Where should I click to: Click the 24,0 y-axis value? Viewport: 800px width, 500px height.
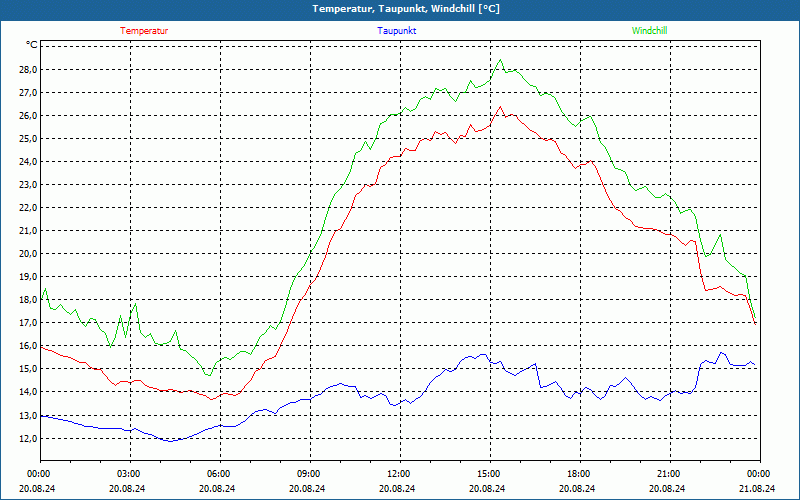pyautogui.click(x=29, y=161)
